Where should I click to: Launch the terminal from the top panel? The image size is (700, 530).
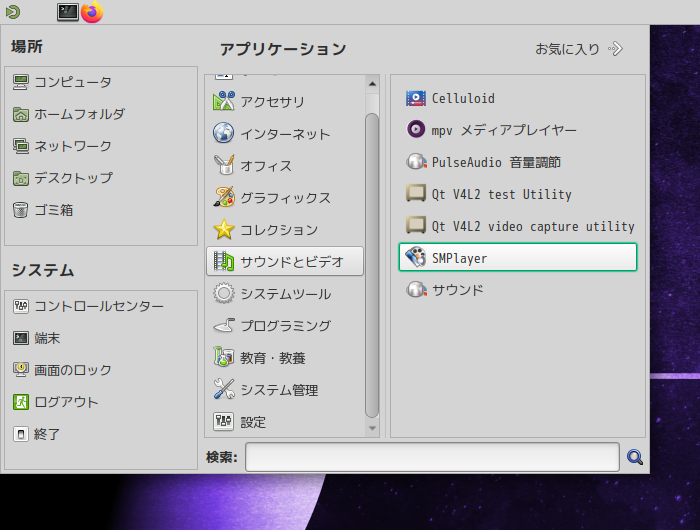click(68, 12)
